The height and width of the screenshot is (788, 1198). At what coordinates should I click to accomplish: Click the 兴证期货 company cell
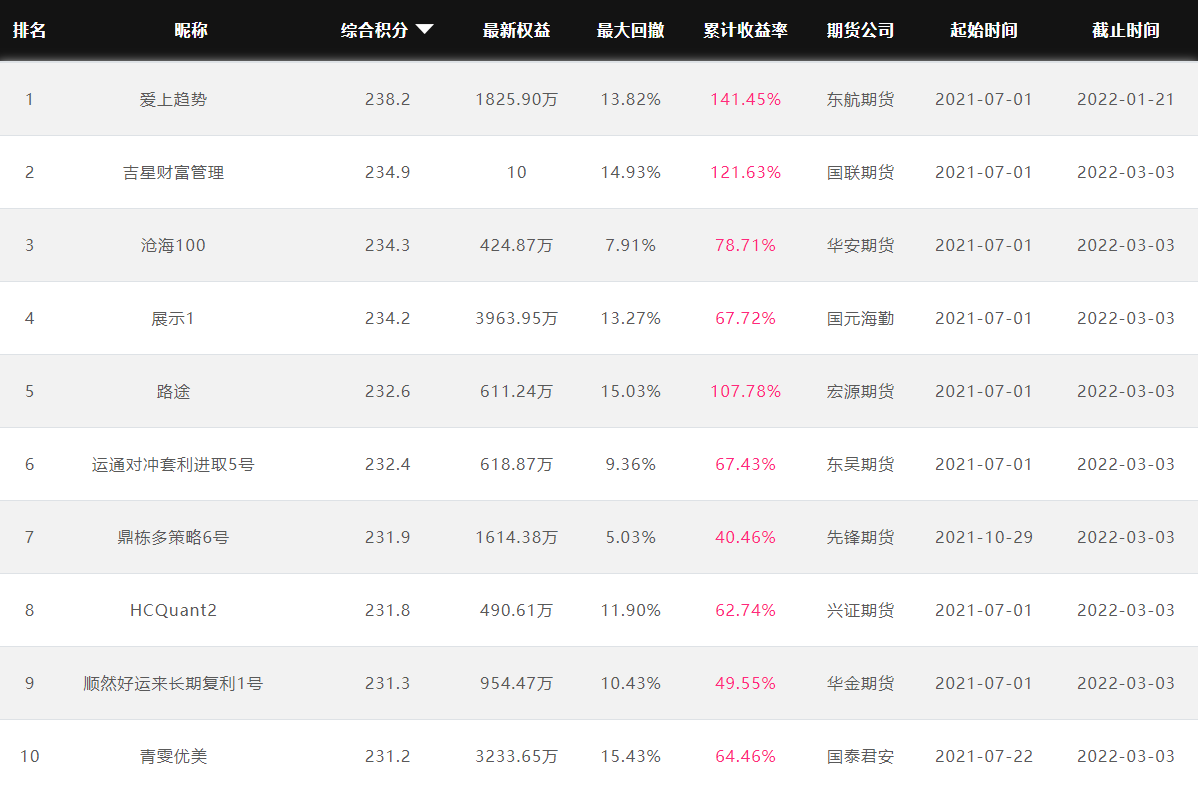pyautogui.click(x=860, y=611)
